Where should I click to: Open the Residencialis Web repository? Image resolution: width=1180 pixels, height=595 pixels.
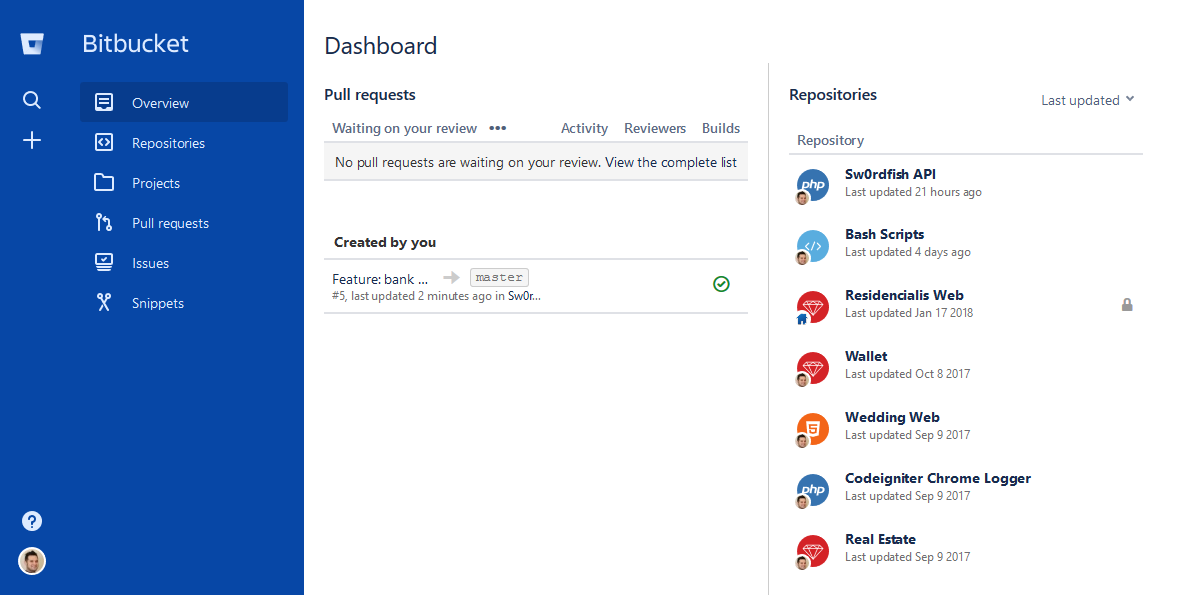(904, 295)
